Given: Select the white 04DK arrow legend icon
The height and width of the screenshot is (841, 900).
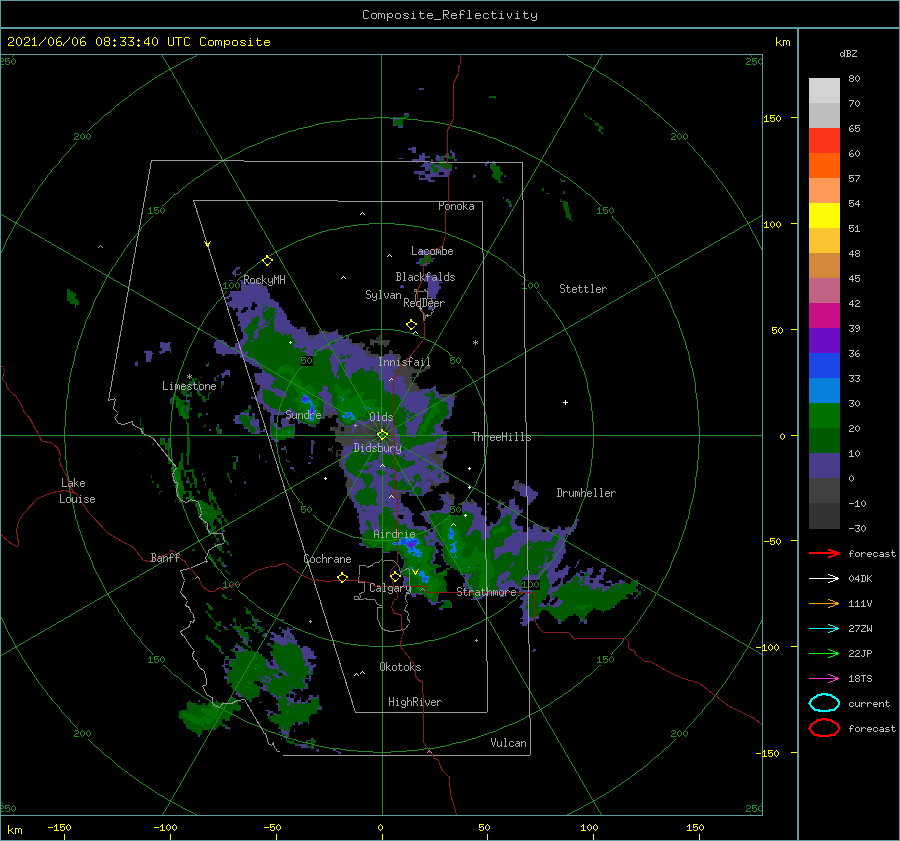Looking at the screenshot, I should click(824, 579).
